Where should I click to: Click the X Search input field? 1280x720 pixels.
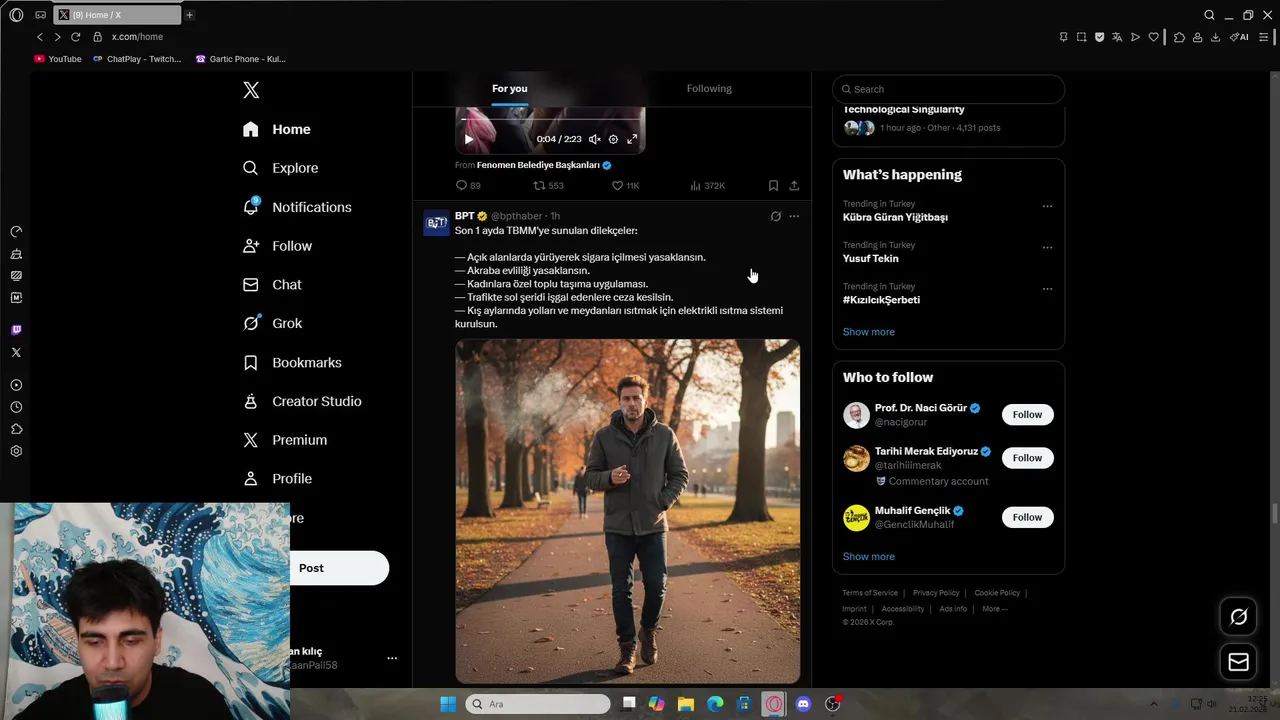click(x=948, y=89)
